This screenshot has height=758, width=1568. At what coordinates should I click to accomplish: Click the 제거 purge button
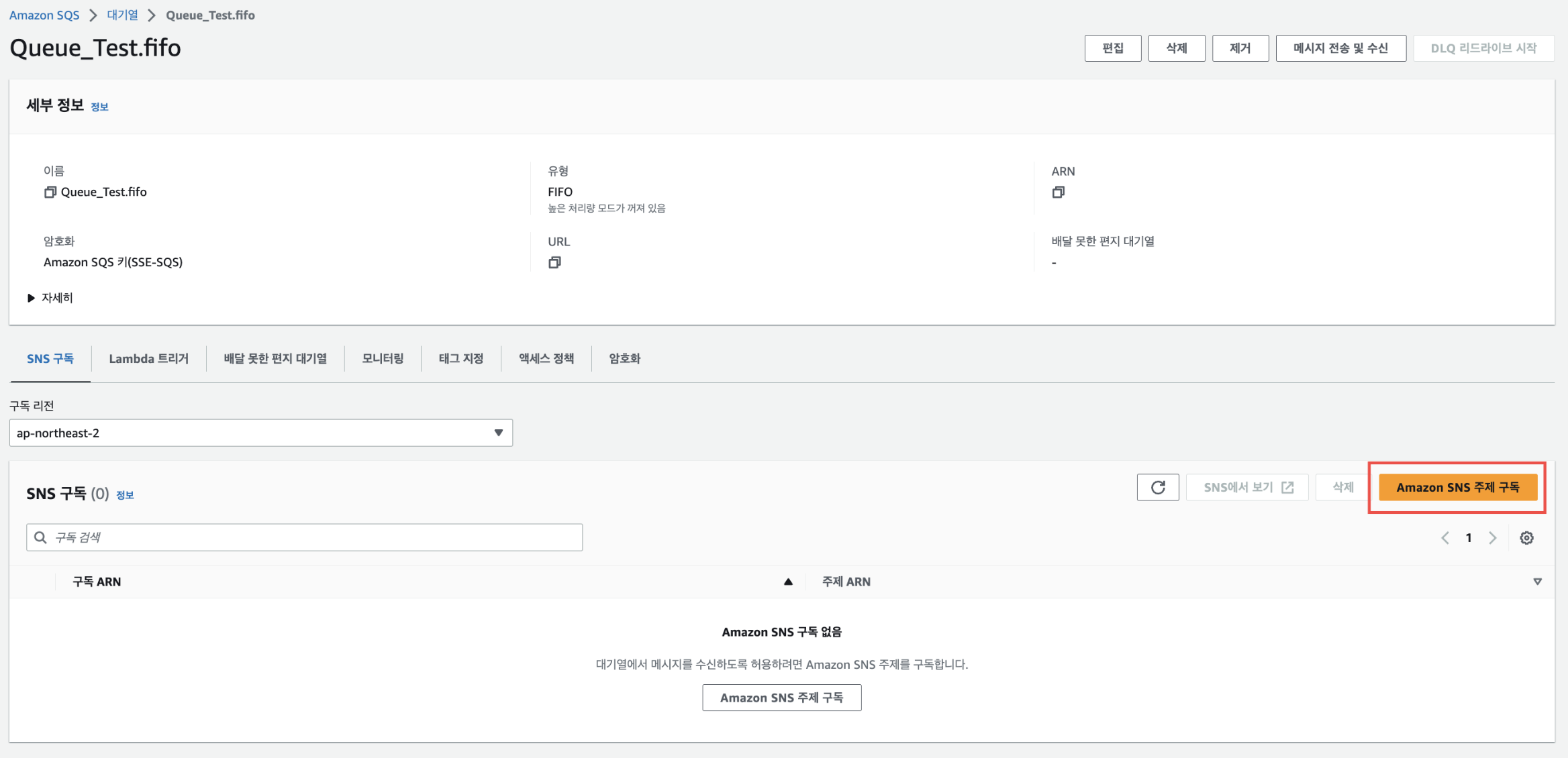1240,48
